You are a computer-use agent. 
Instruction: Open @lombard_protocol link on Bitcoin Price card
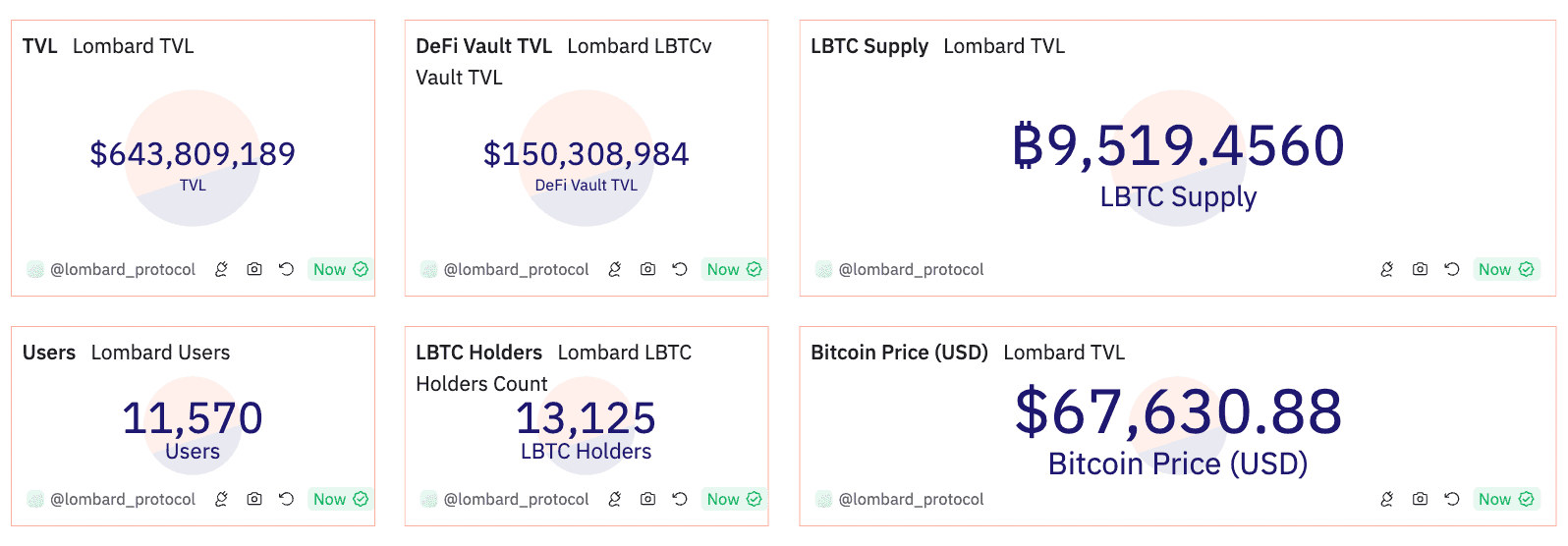coord(911,499)
